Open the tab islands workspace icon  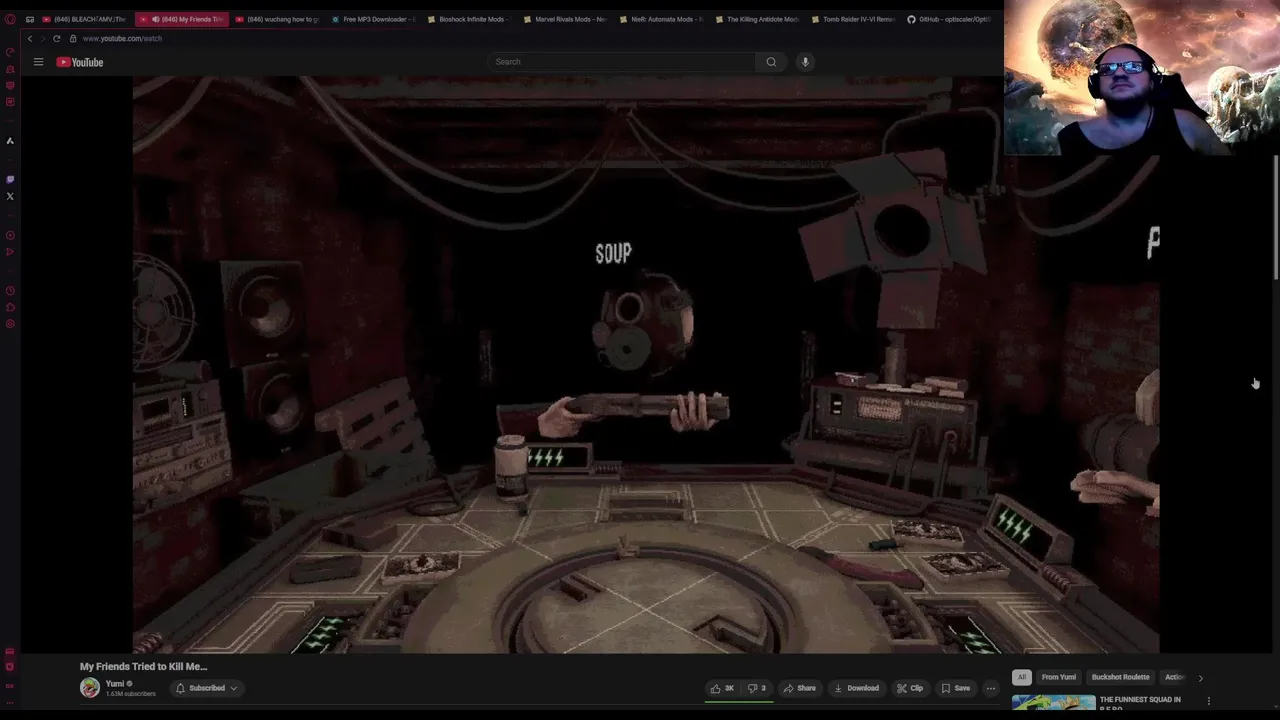[30, 19]
